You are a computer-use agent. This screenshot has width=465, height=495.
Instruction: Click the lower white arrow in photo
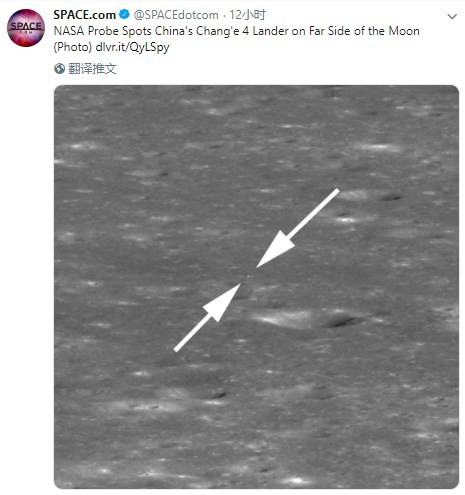tap(207, 317)
